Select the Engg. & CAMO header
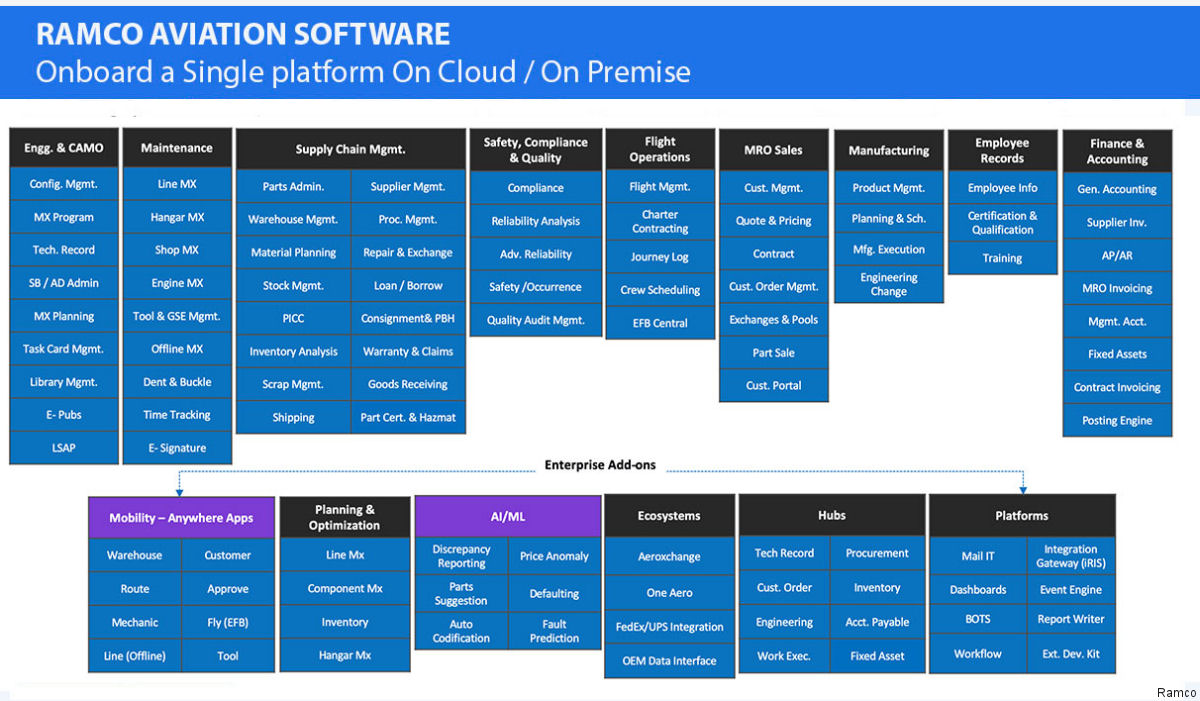 (64, 148)
